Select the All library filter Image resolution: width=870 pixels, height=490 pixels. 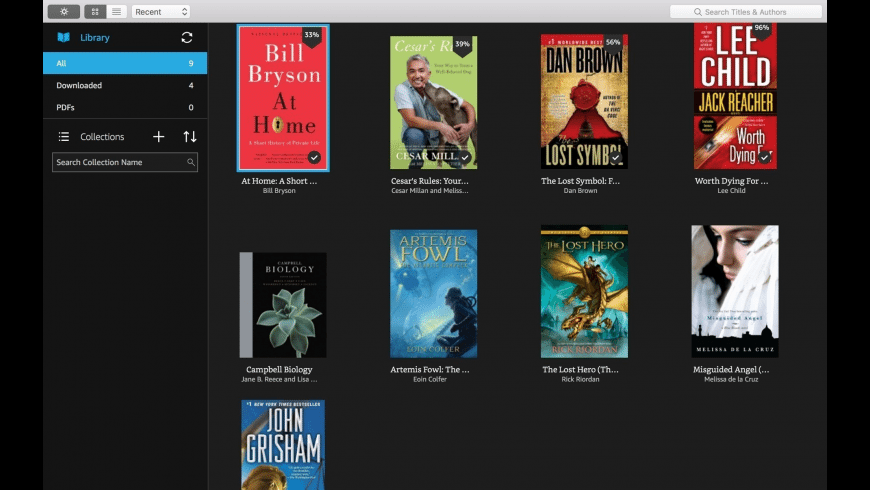tap(125, 63)
